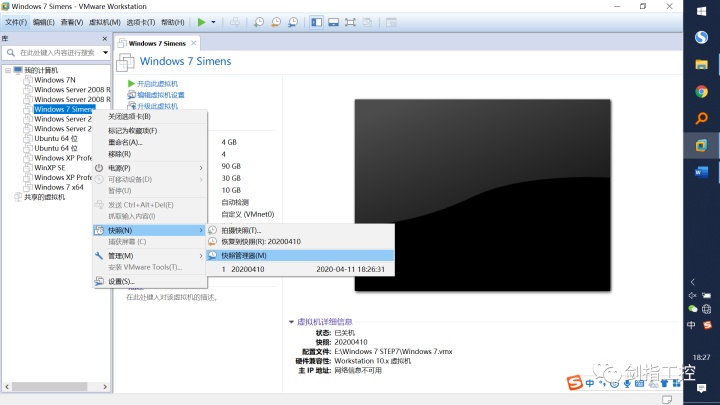This screenshot has height=405, width=720.
Task: Click the volume muted tray icon
Action: (692, 295)
